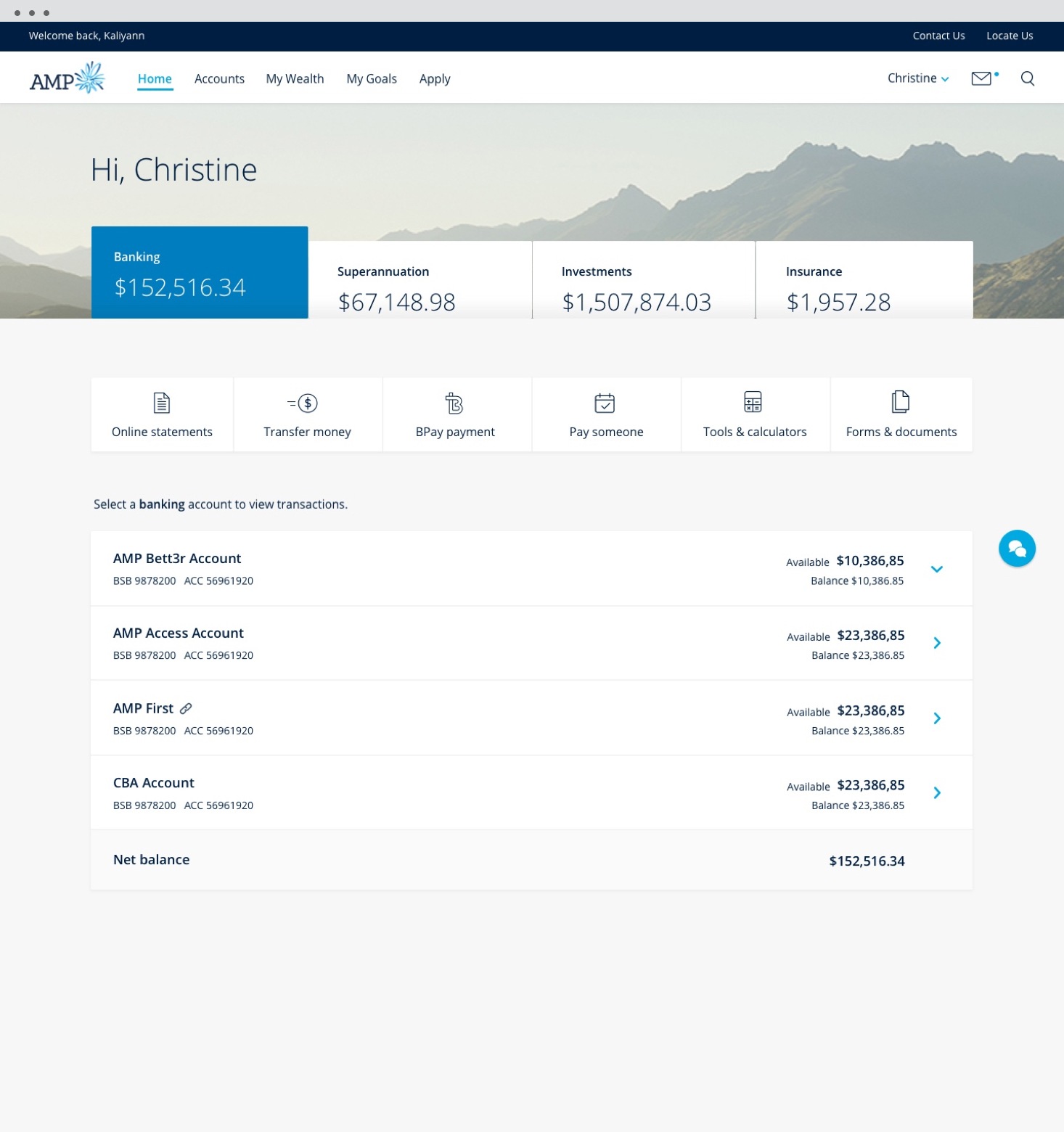1064x1132 pixels.
Task: Click the Online statements document icon
Action: [x=162, y=403]
